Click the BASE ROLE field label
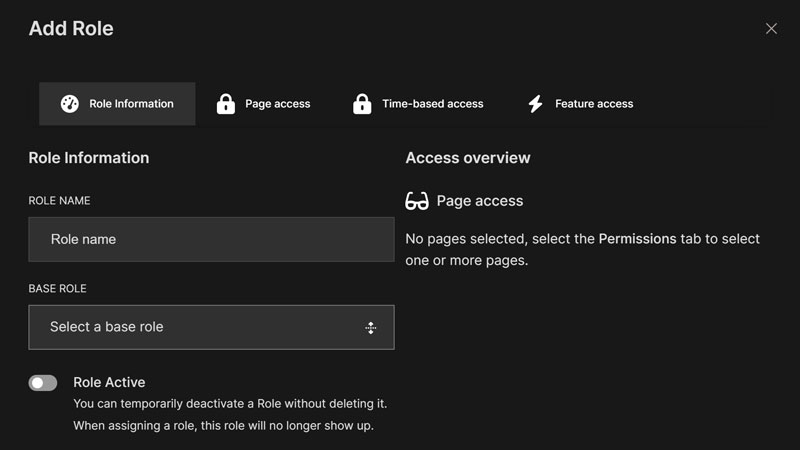The height and width of the screenshot is (450, 800). 57,289
